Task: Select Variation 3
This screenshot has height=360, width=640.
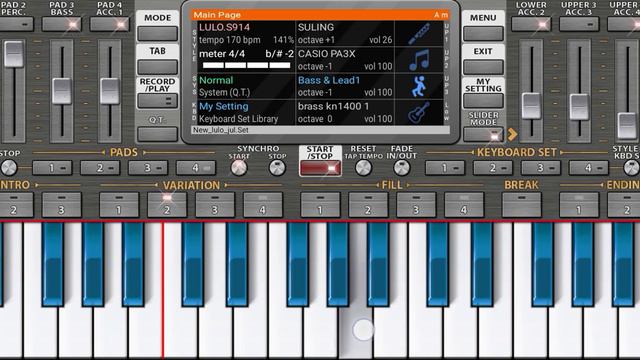Action: [215, 204]
